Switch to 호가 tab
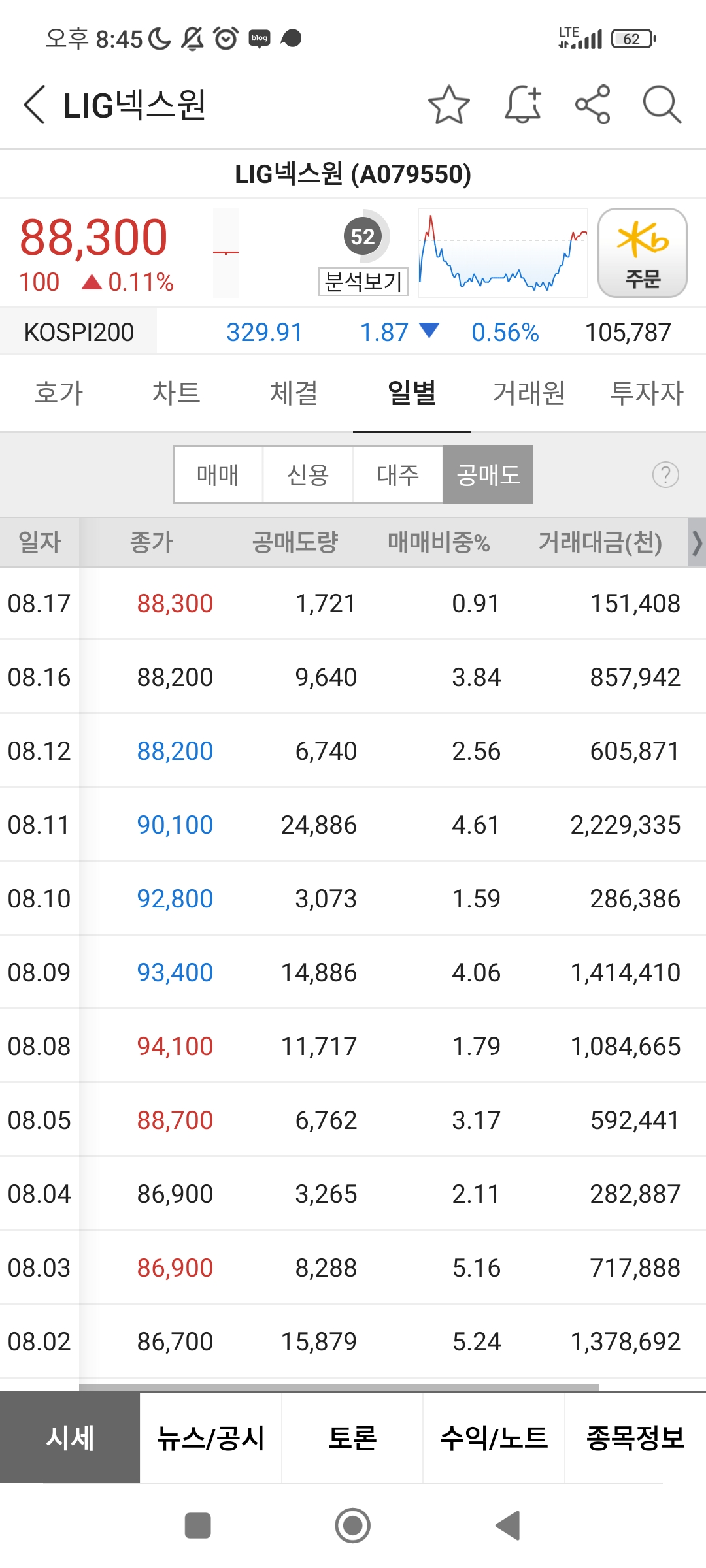The height and width of the screenshot is (1568, 706). click(59, 393)
